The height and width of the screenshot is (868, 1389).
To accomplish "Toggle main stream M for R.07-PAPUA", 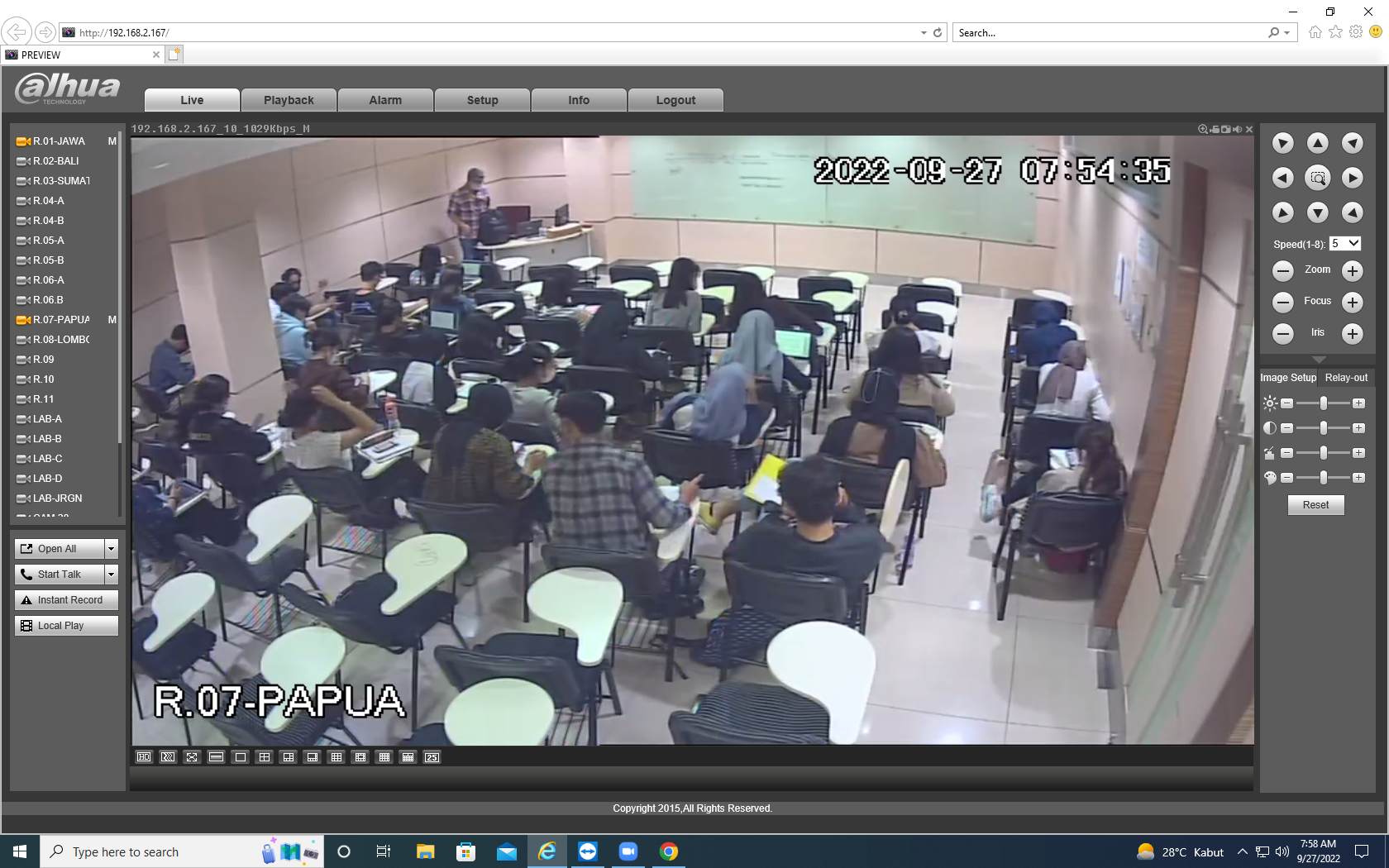I will pyautogui.click(x=112, y=320).
